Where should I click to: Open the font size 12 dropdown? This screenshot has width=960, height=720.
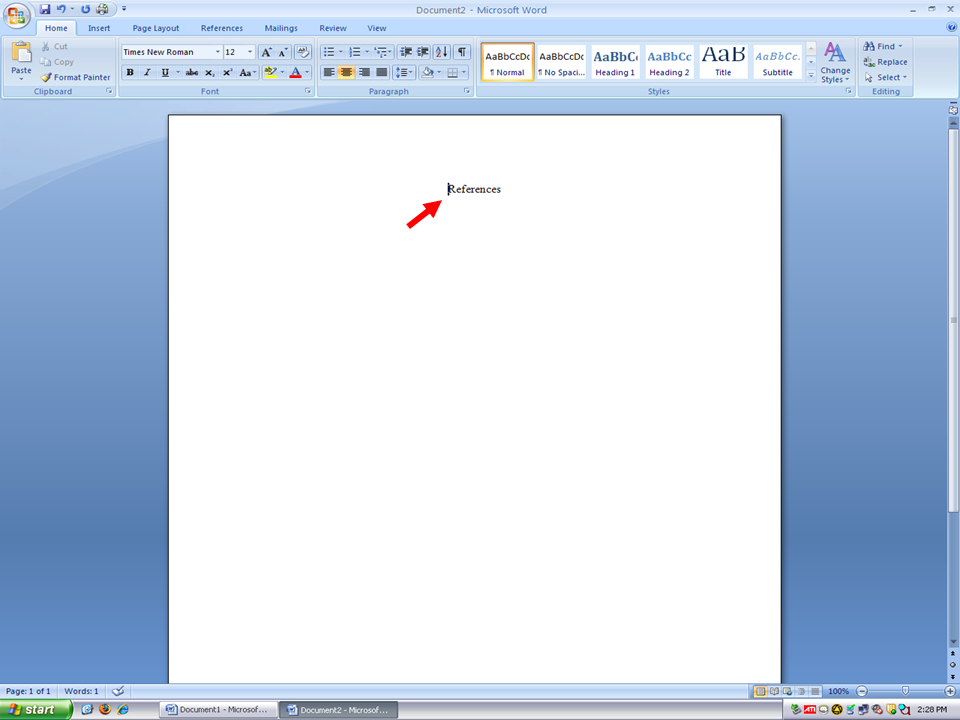250,52
